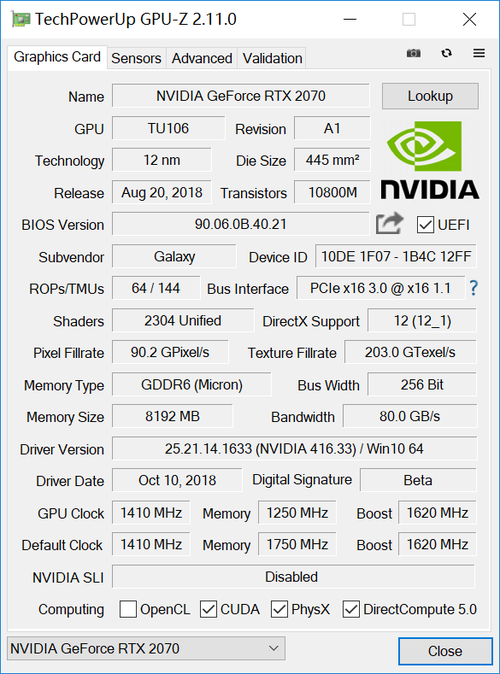Toggle the PhysX checkbox
The image size is (500, 674).
coord(279,609)
